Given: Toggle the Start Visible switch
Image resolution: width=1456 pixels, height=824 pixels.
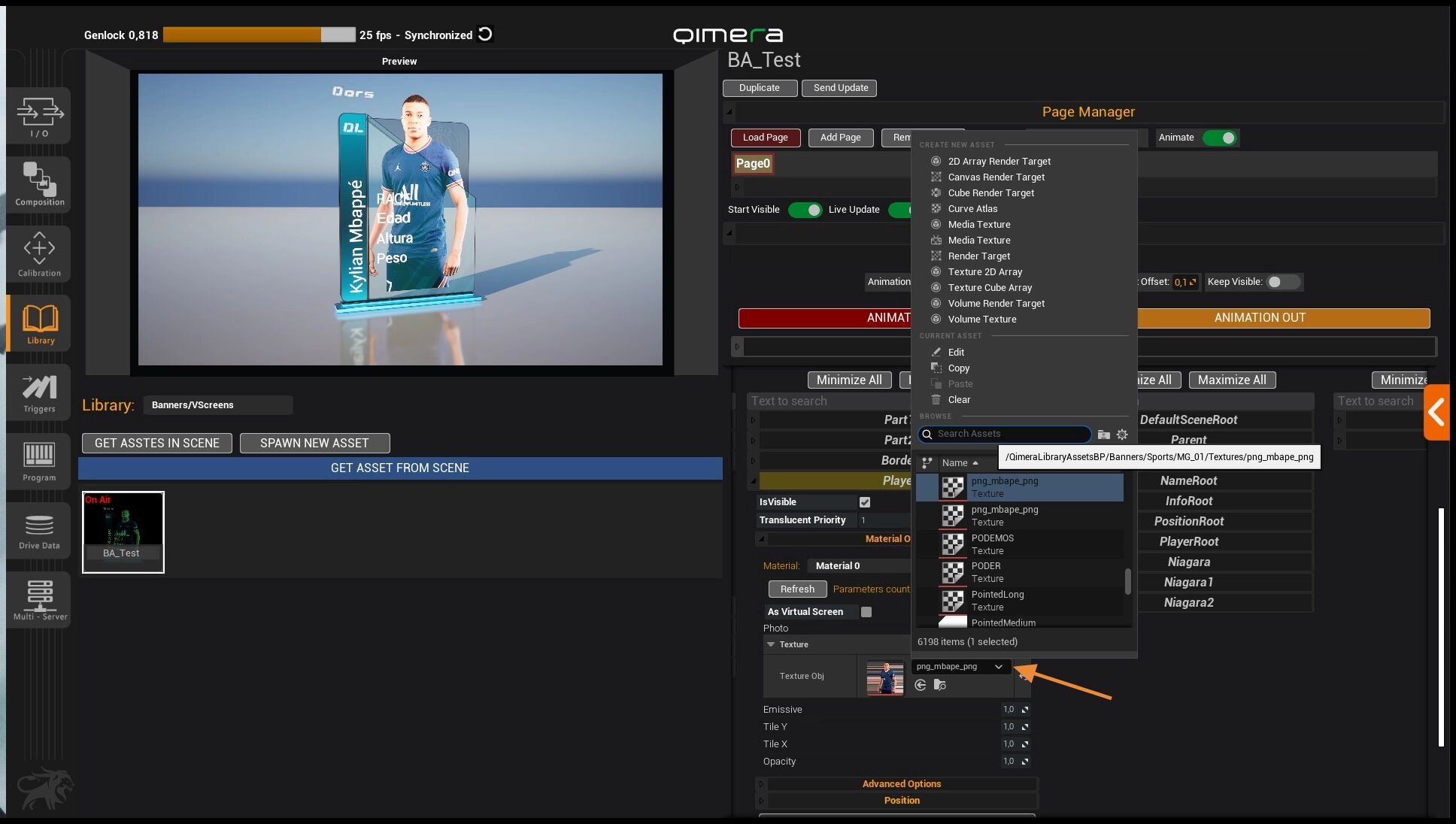Looking at the screenshot, I should click(x=805, y=210).
